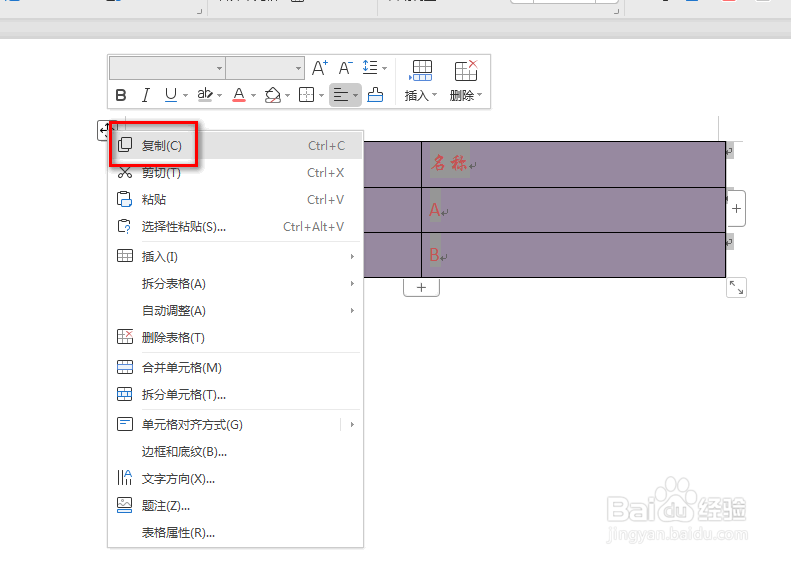Open 自动调整(A) submenu
Image resolution: width=791 pixels, height=561 pixels.
tap(236, 311)
